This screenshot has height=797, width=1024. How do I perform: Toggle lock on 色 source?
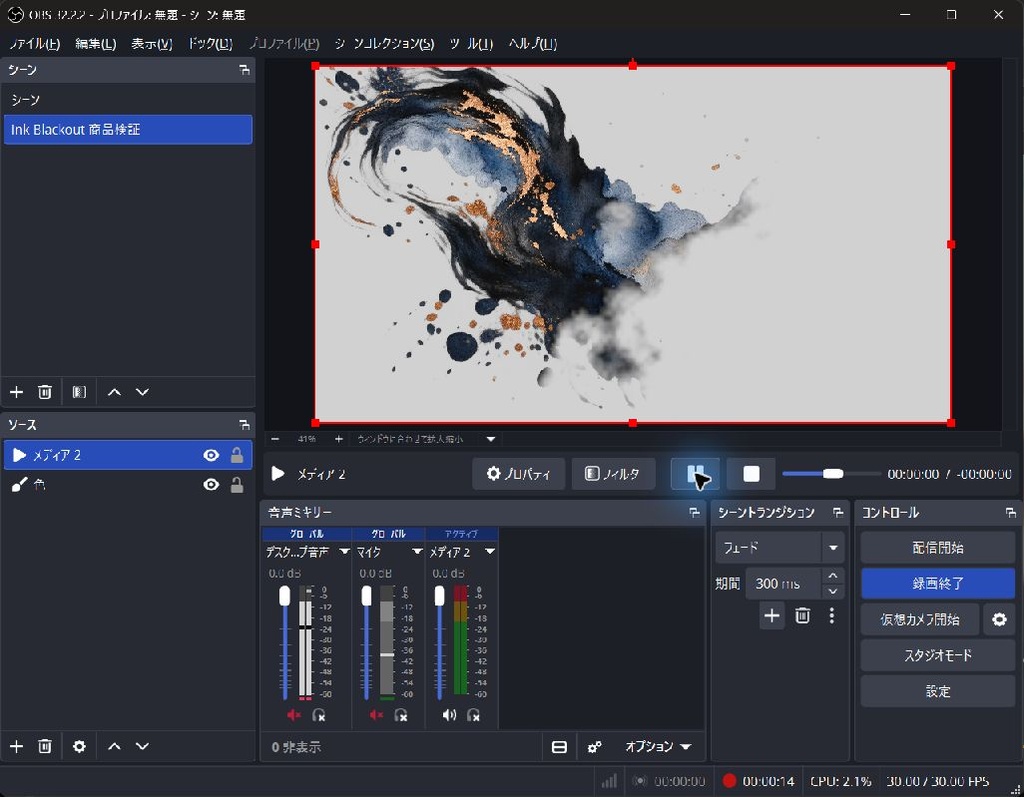pos(237,485)
